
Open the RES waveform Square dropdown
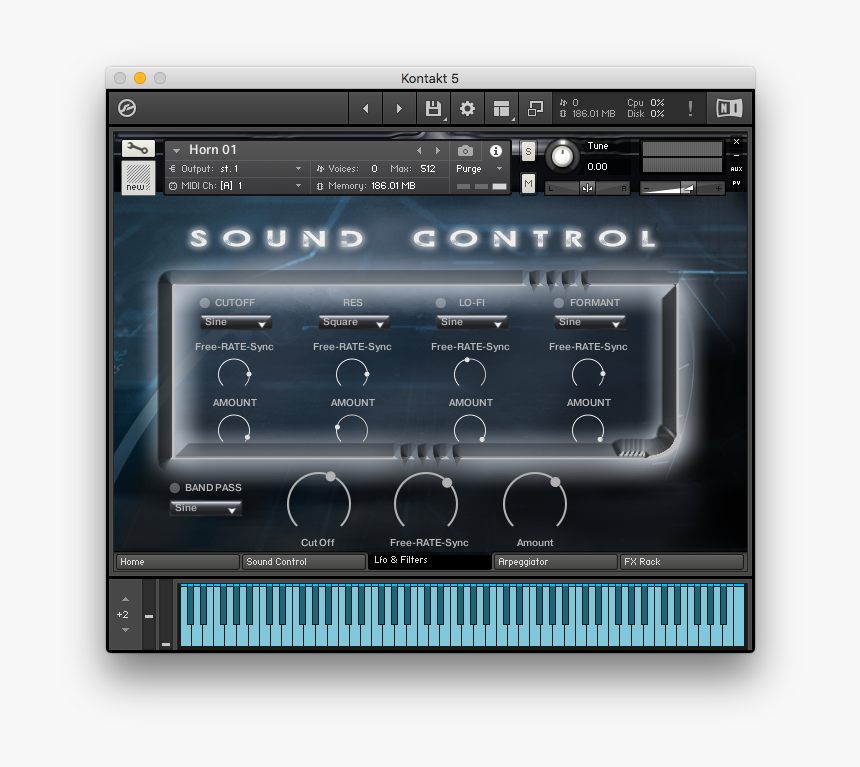click(354, 322)
